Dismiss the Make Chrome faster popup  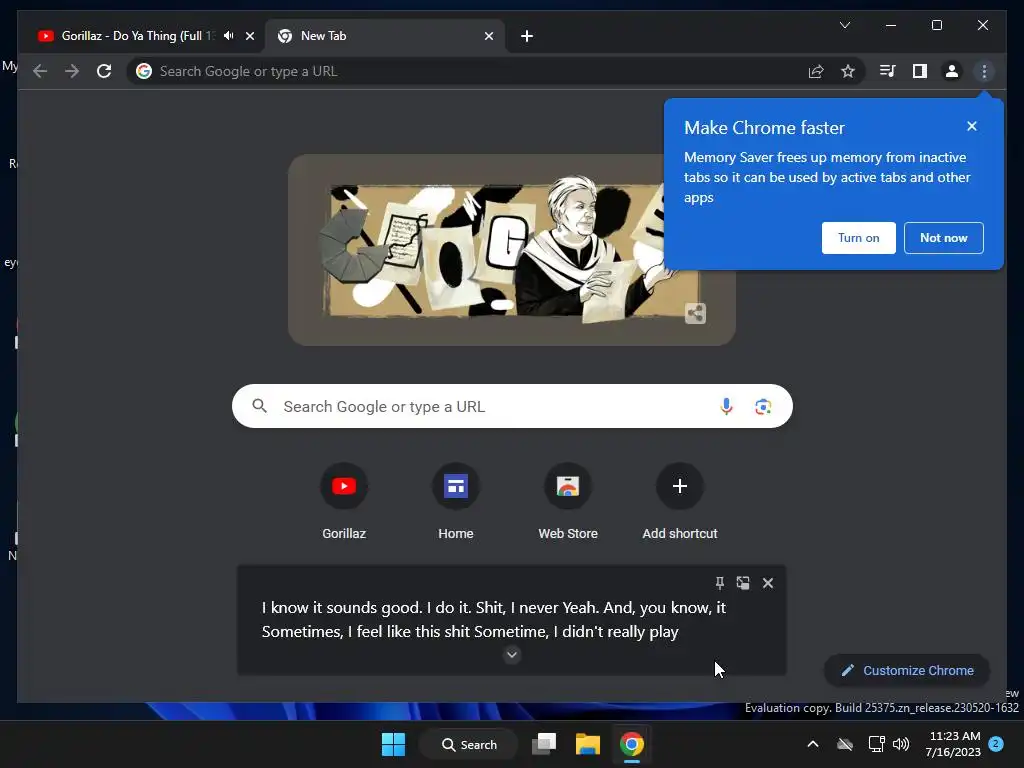tap(972, 126)
